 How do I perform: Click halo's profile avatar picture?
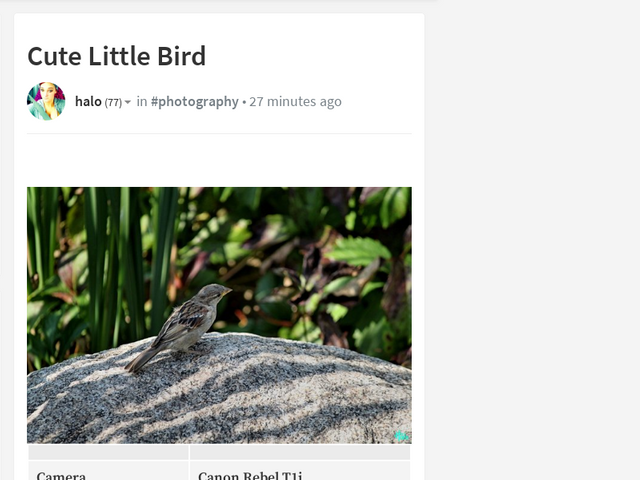click(46, 101)
